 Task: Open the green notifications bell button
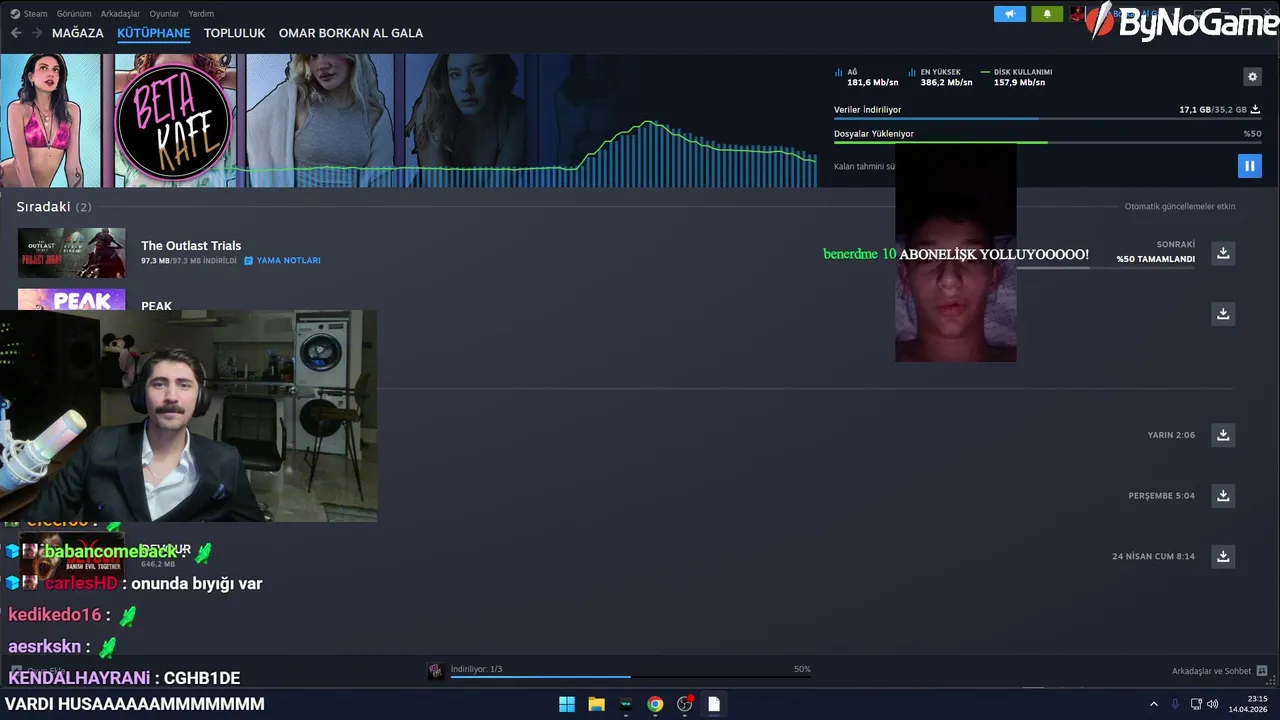click(1047, 14)
